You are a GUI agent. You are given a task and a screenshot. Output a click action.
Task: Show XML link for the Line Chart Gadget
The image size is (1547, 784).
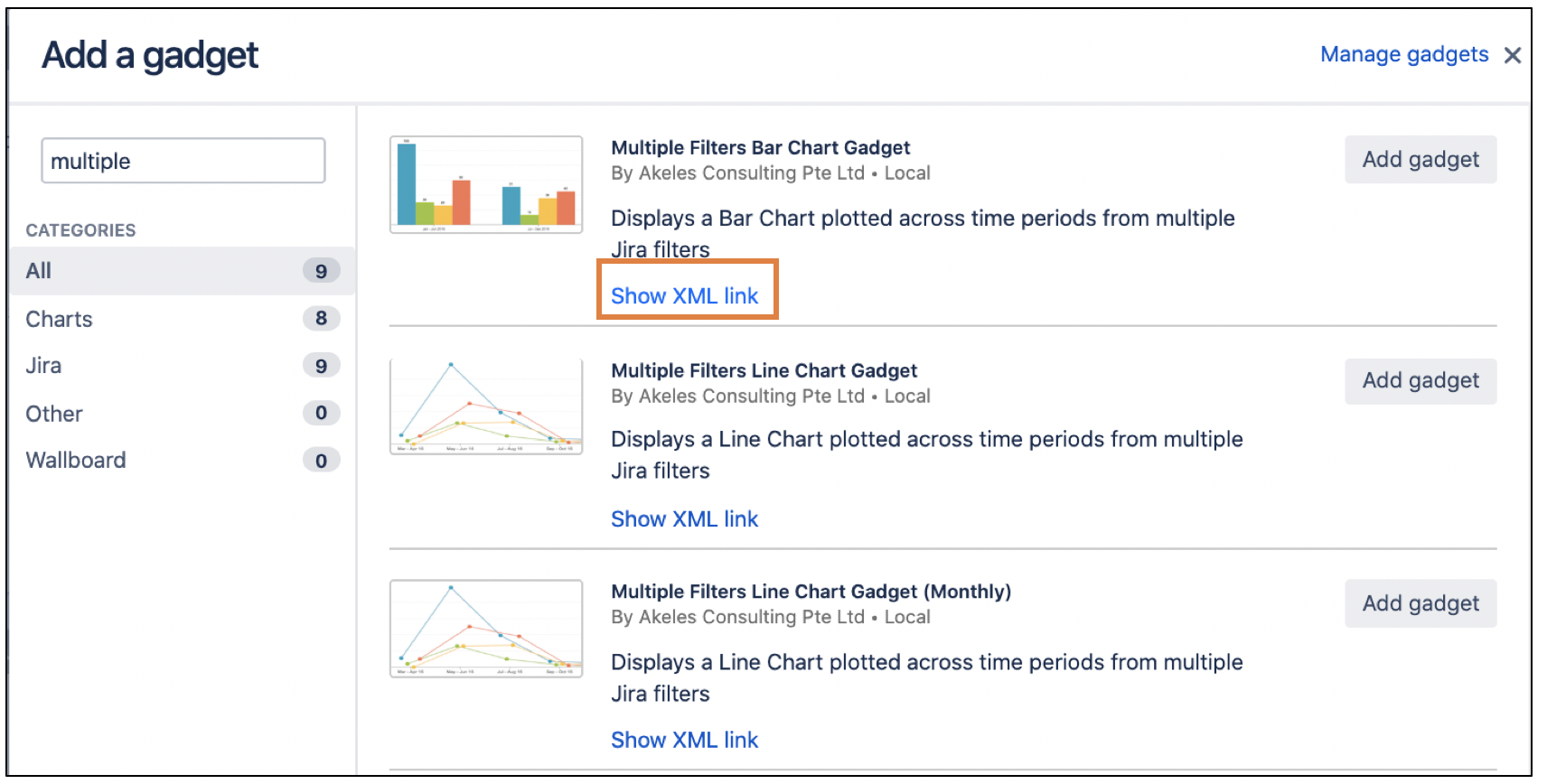(x=684, y=518)
